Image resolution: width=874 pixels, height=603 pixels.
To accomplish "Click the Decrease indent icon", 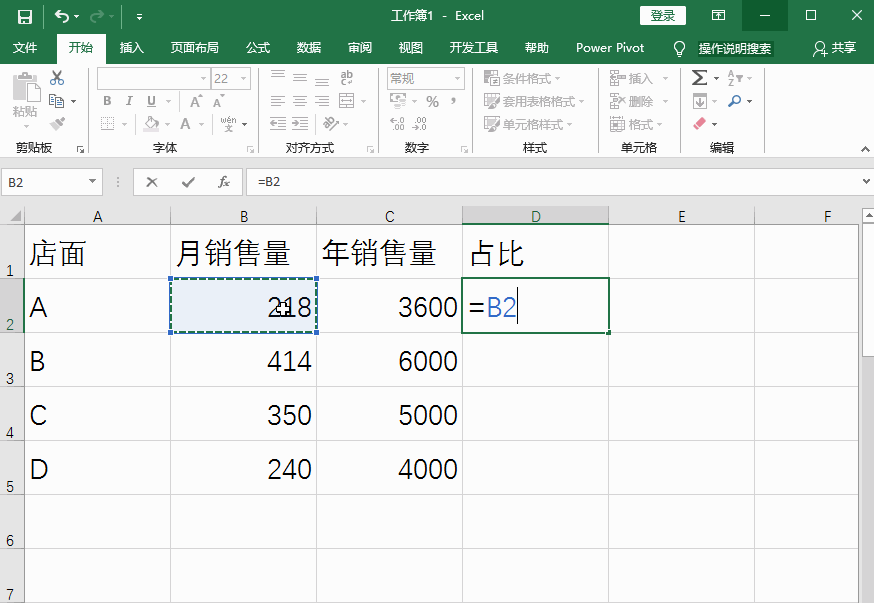I will (x=278, y=124).
